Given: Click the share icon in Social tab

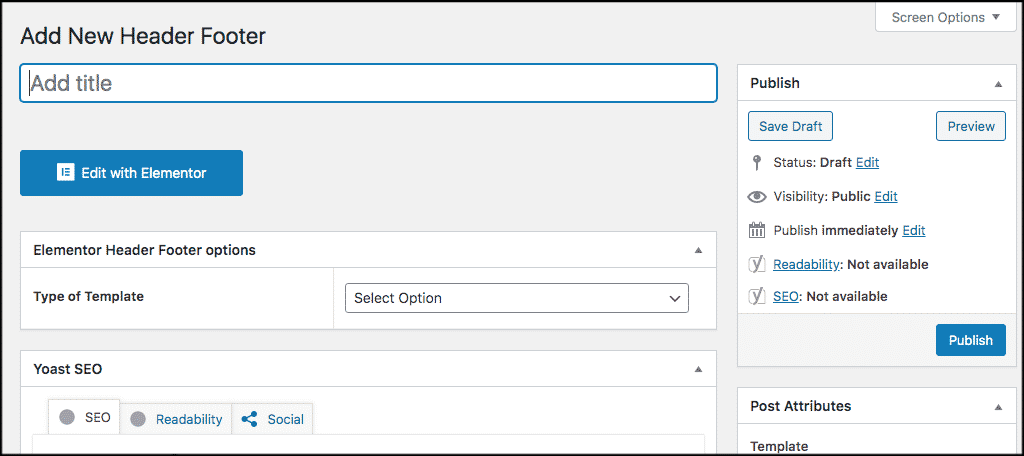Looking at the screenshot, I should click(x=249, y=419).
